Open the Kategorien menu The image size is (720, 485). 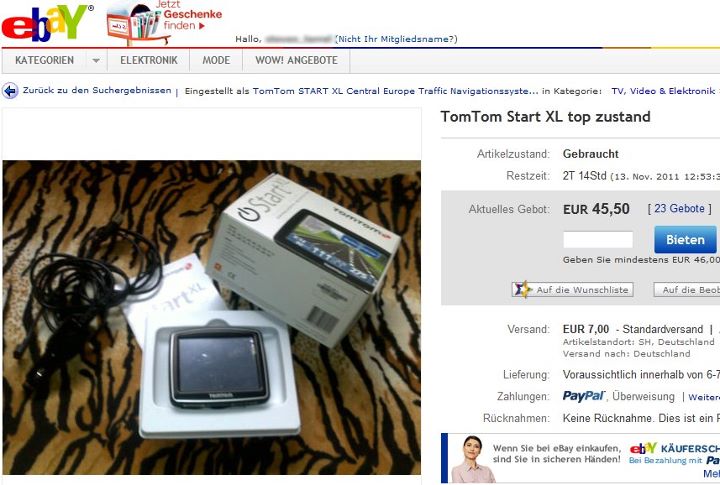coord(44,61)
